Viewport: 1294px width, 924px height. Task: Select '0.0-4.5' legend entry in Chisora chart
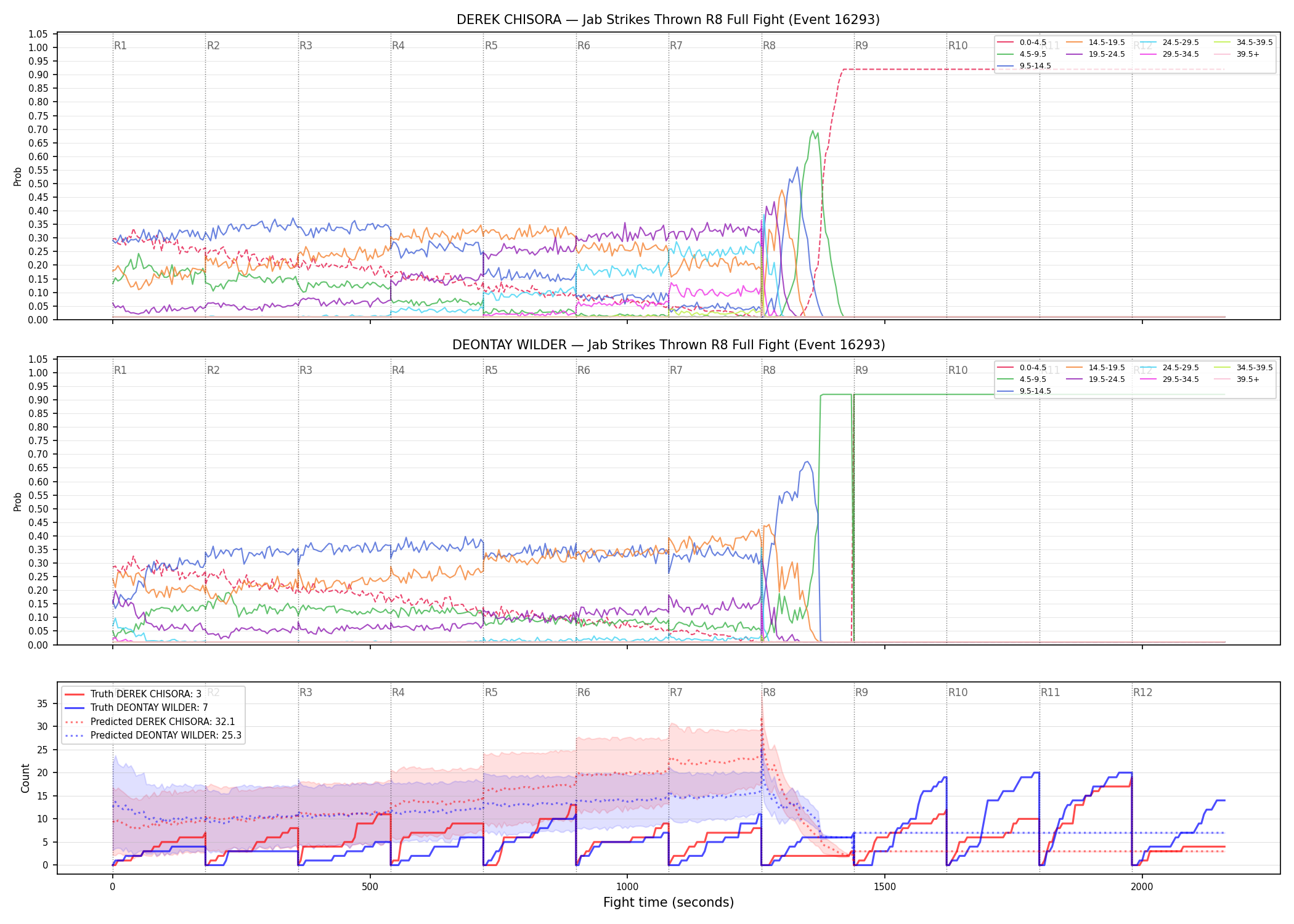pos(1022,43)
